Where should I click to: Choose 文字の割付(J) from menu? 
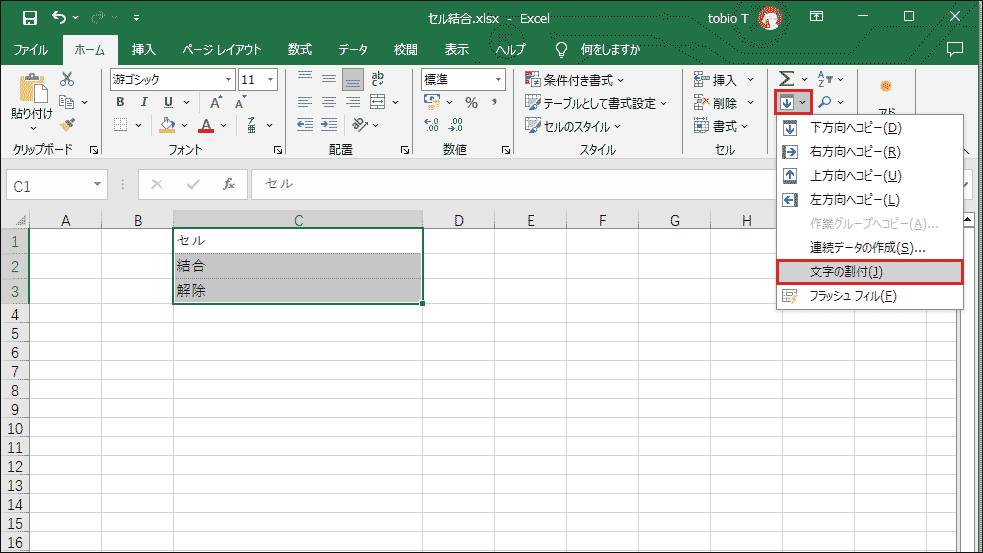click(x=870, y=272)
